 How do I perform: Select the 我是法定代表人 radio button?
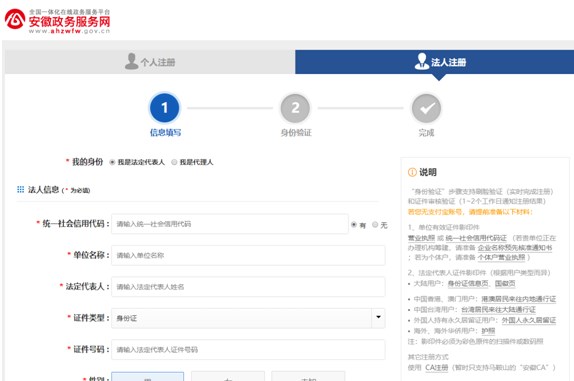[112, 162]
